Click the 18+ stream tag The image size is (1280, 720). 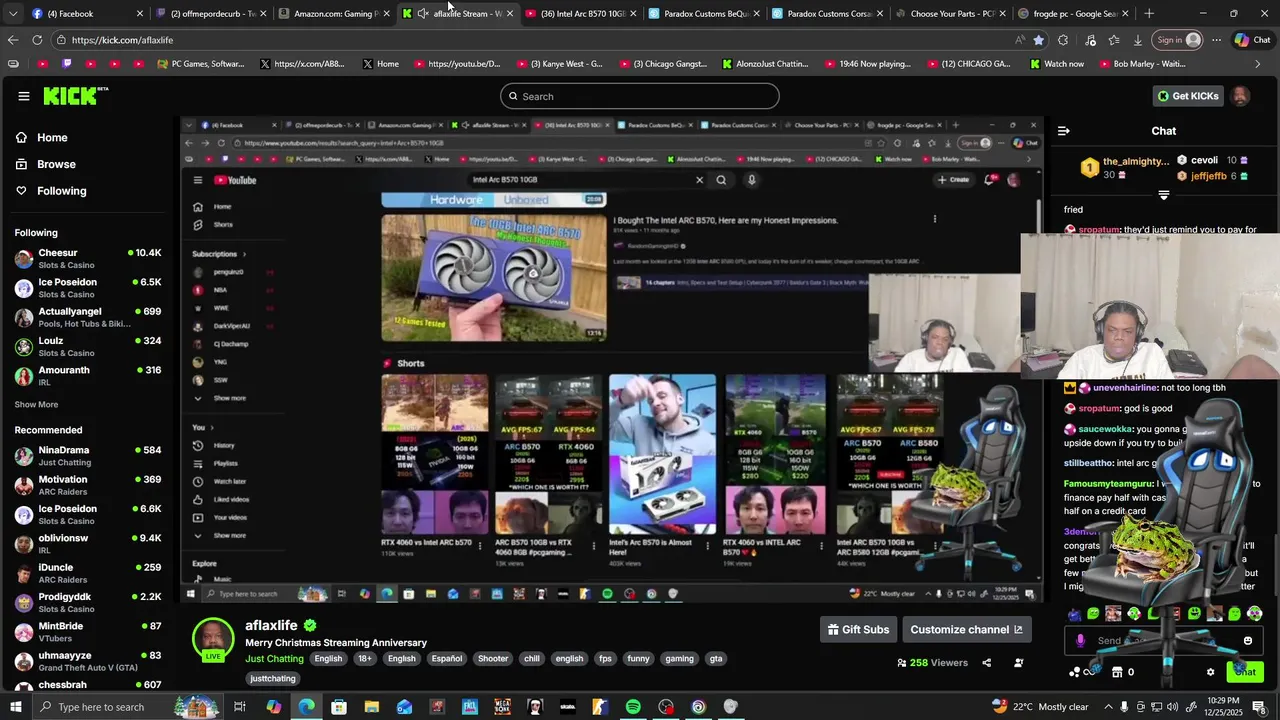coord(365,659)
